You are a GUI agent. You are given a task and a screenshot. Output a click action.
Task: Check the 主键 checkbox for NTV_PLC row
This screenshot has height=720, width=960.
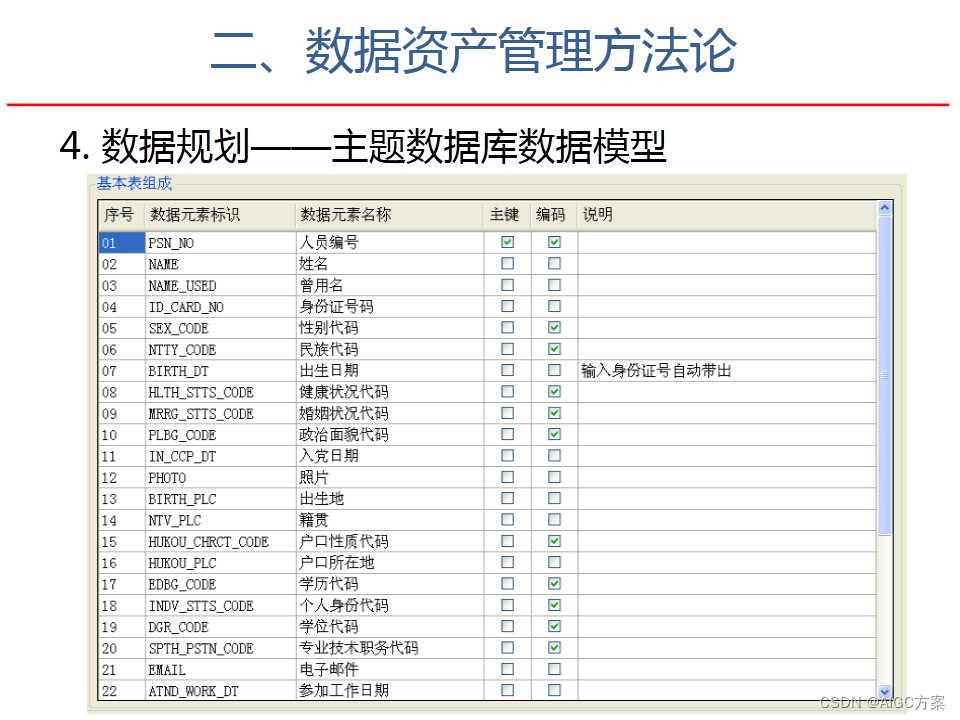pos(508,519)
